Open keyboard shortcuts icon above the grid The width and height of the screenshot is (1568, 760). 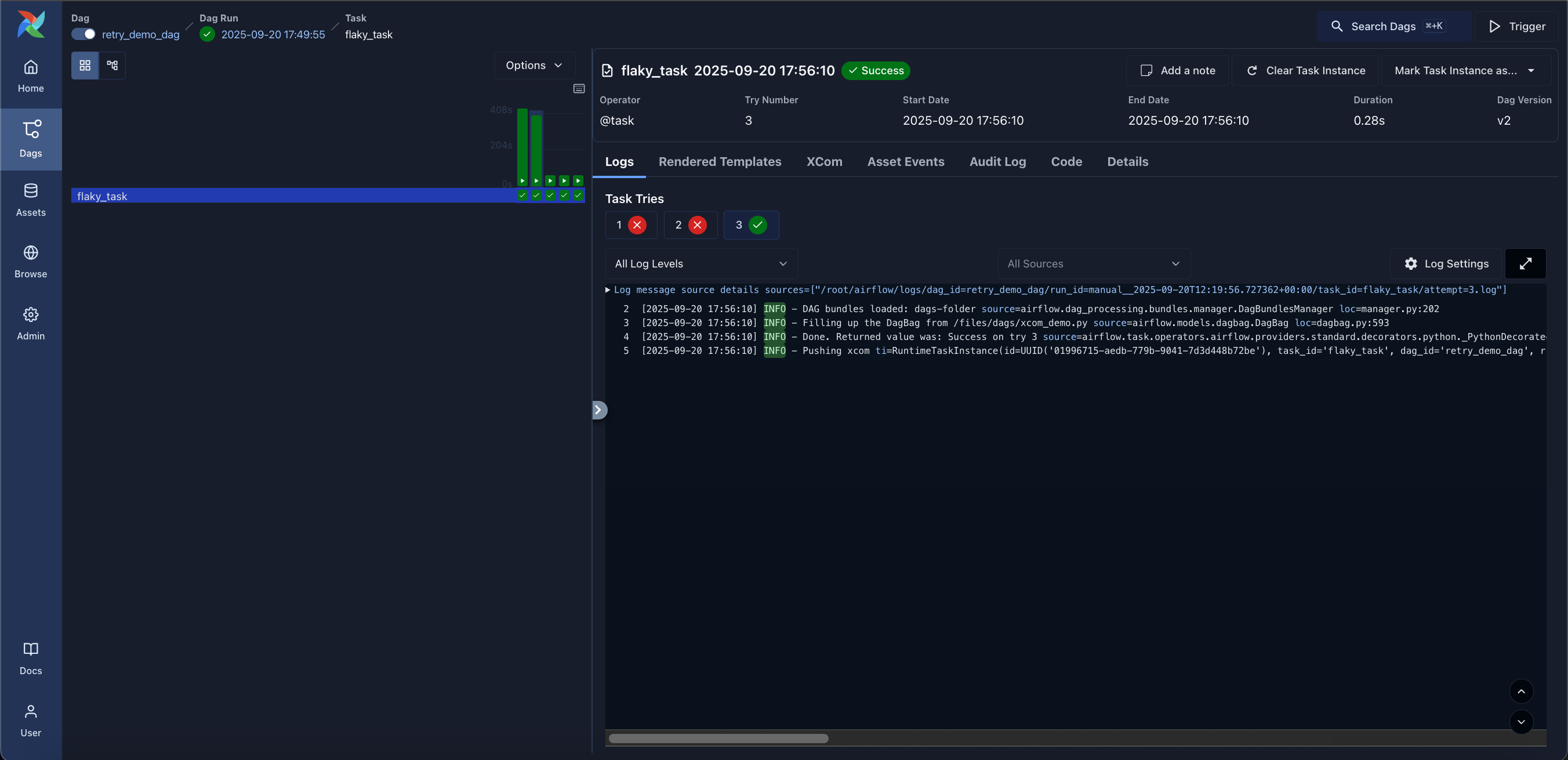pyautogui.click(x=578, y=88)
